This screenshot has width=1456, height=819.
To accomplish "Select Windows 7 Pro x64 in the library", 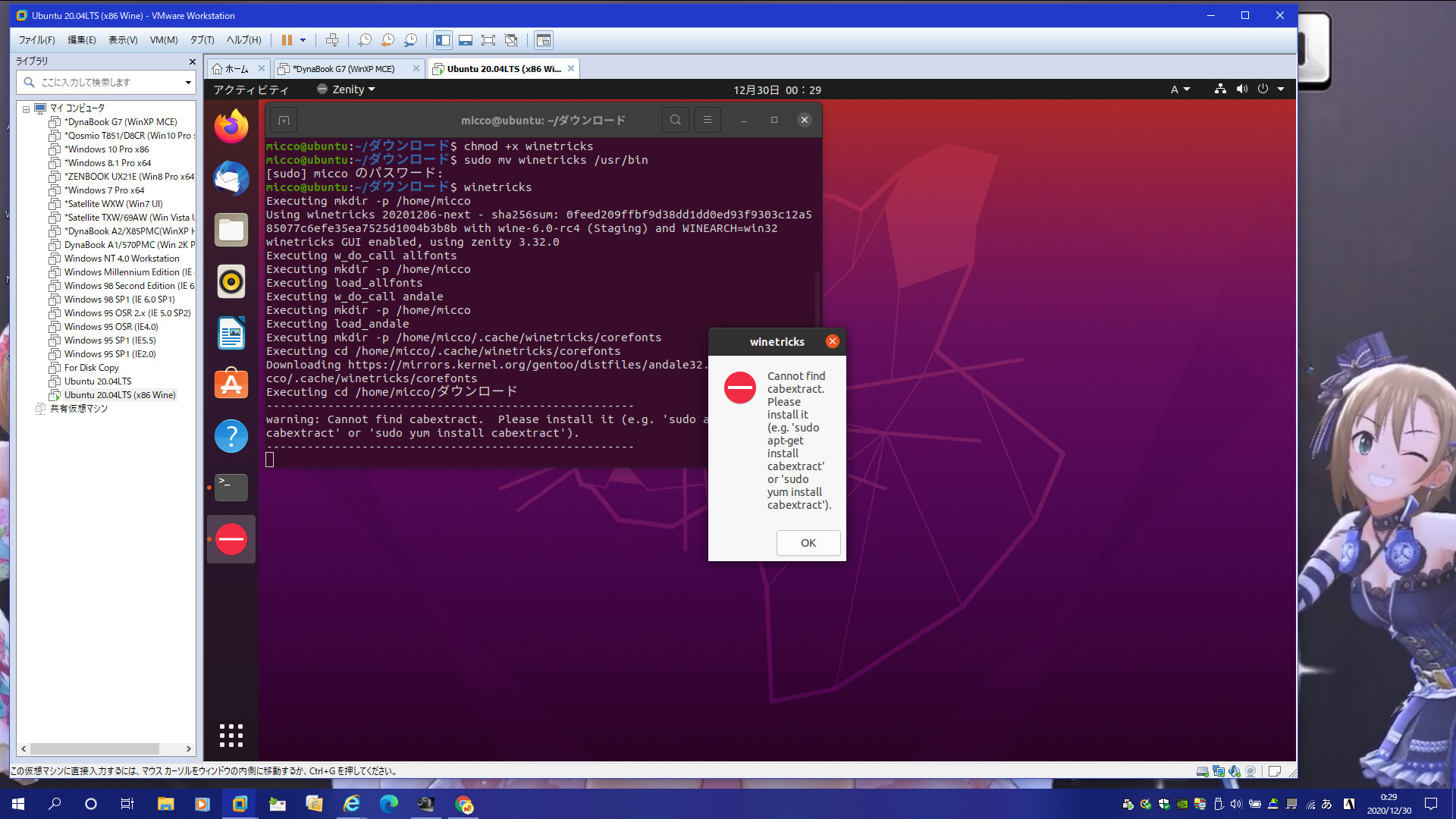I will click(104, 190).
